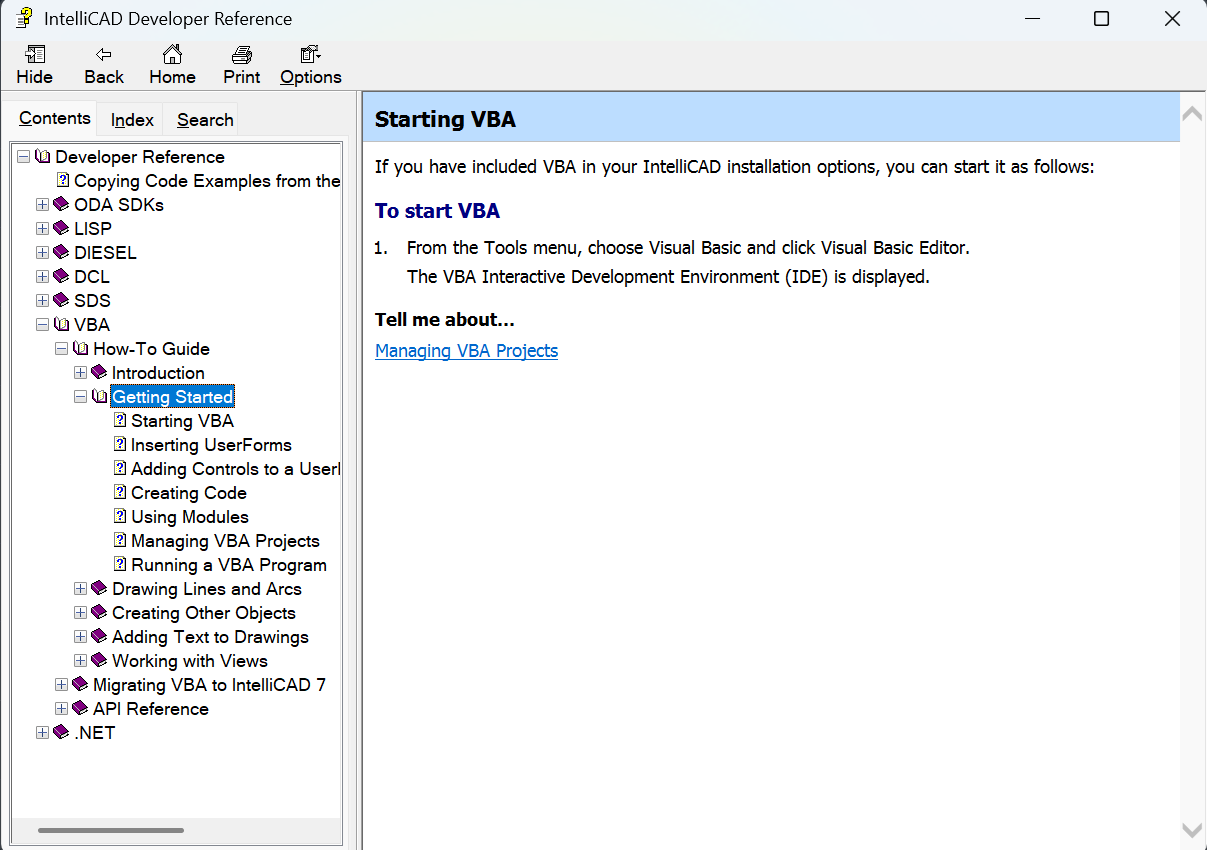Click the Inserting UserForms topic page icon
1207x850 pixels.
(x=120, y=444)
